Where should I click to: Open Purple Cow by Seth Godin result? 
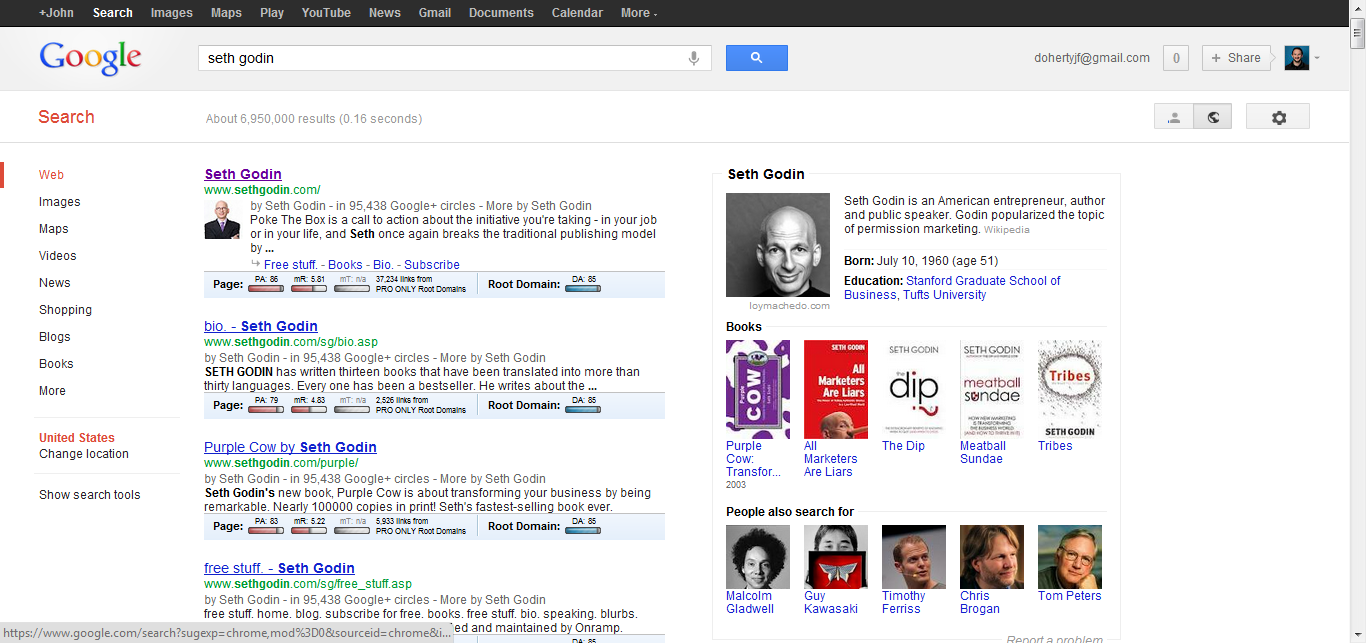290,447
